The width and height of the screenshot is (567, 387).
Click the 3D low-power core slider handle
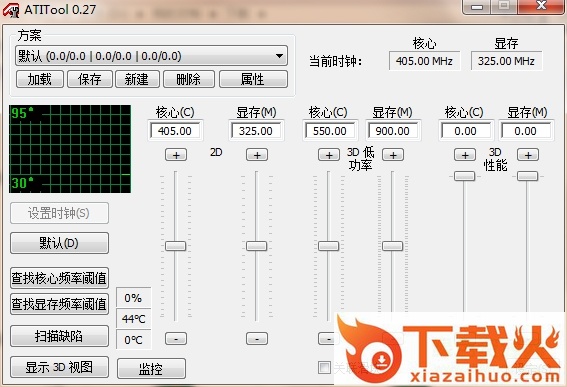tap(328, 246)
